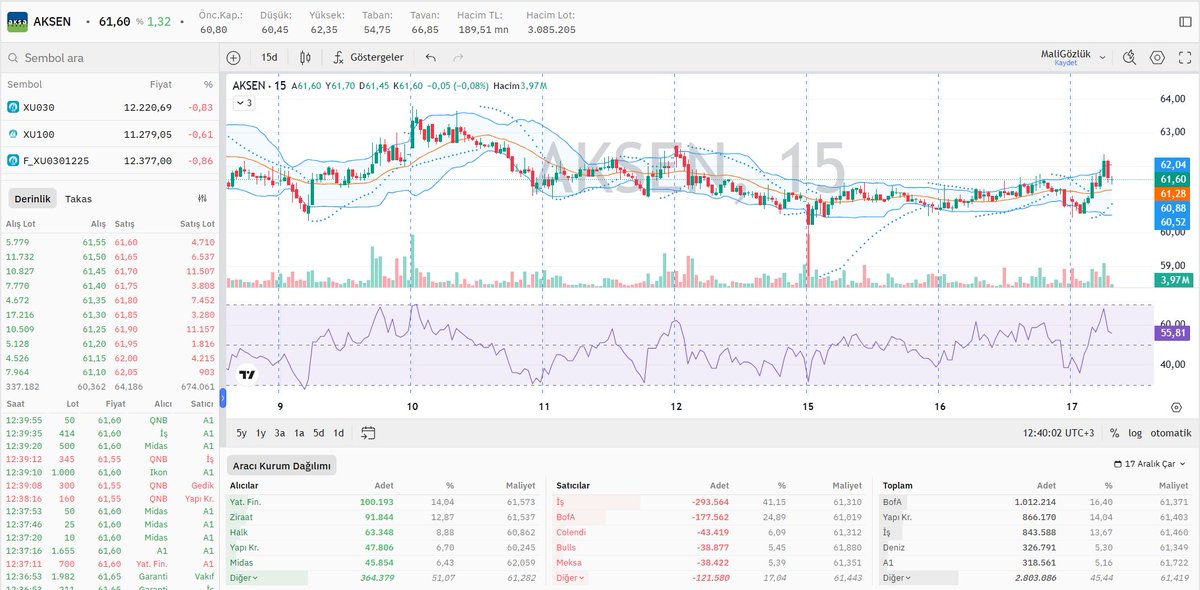Click the calendar icon beside 17 Aralık Çar
This screenshot has height=590, width=1200.
click(x=1117, y=465)
